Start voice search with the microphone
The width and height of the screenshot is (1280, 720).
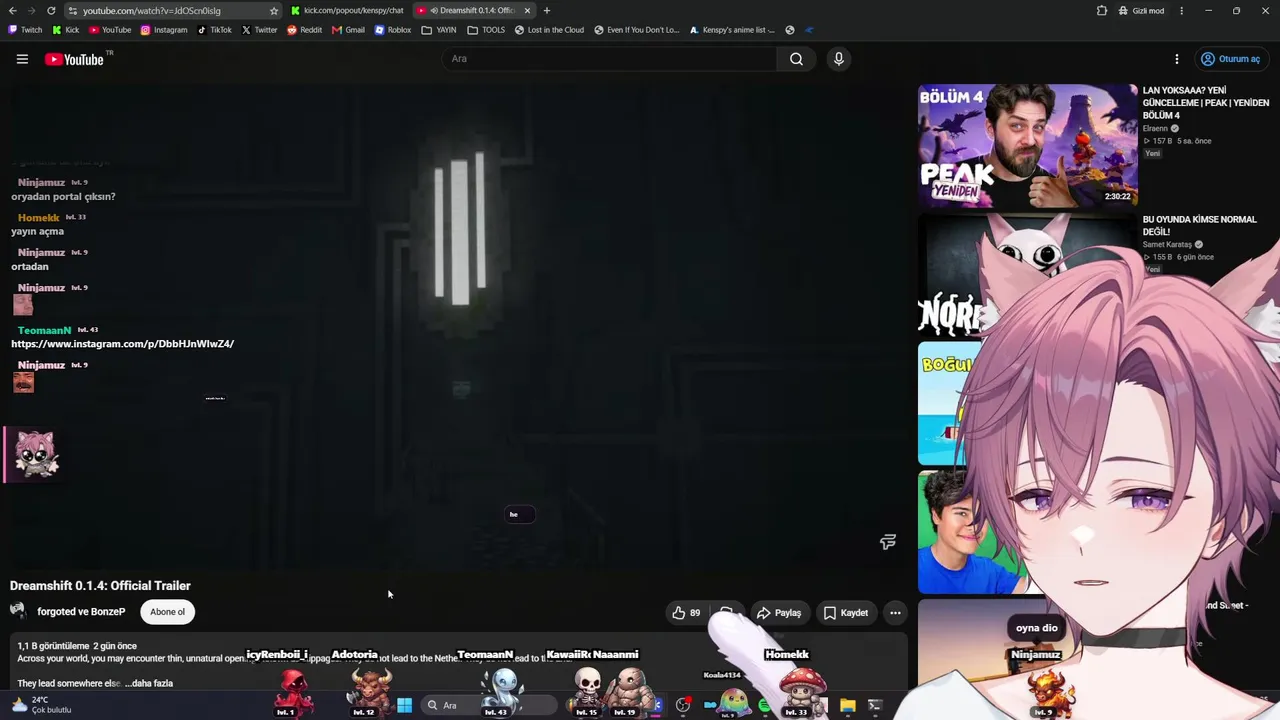coord(839,59)
